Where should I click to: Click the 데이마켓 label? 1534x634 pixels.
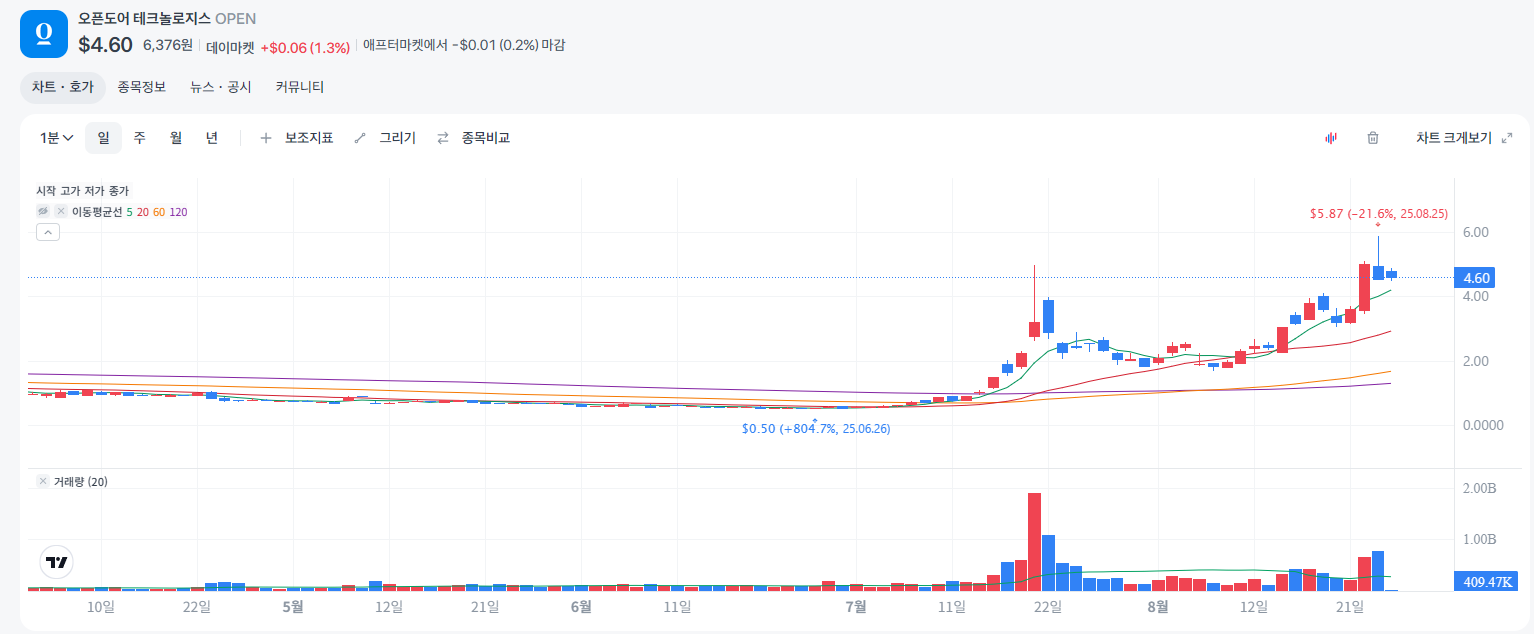click(230, 46)
